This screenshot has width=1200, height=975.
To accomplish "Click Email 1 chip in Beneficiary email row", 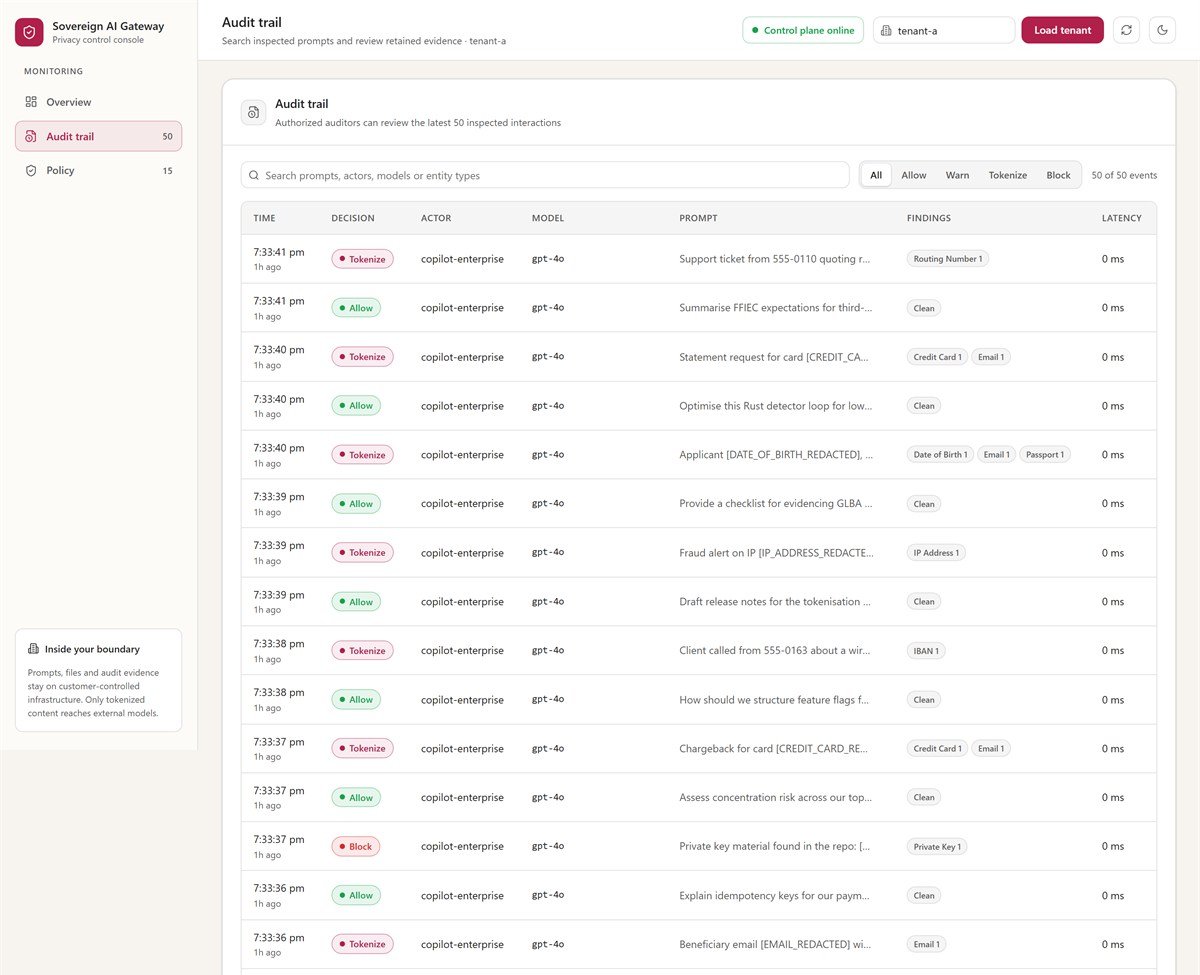I will click(x=926, y=944).
